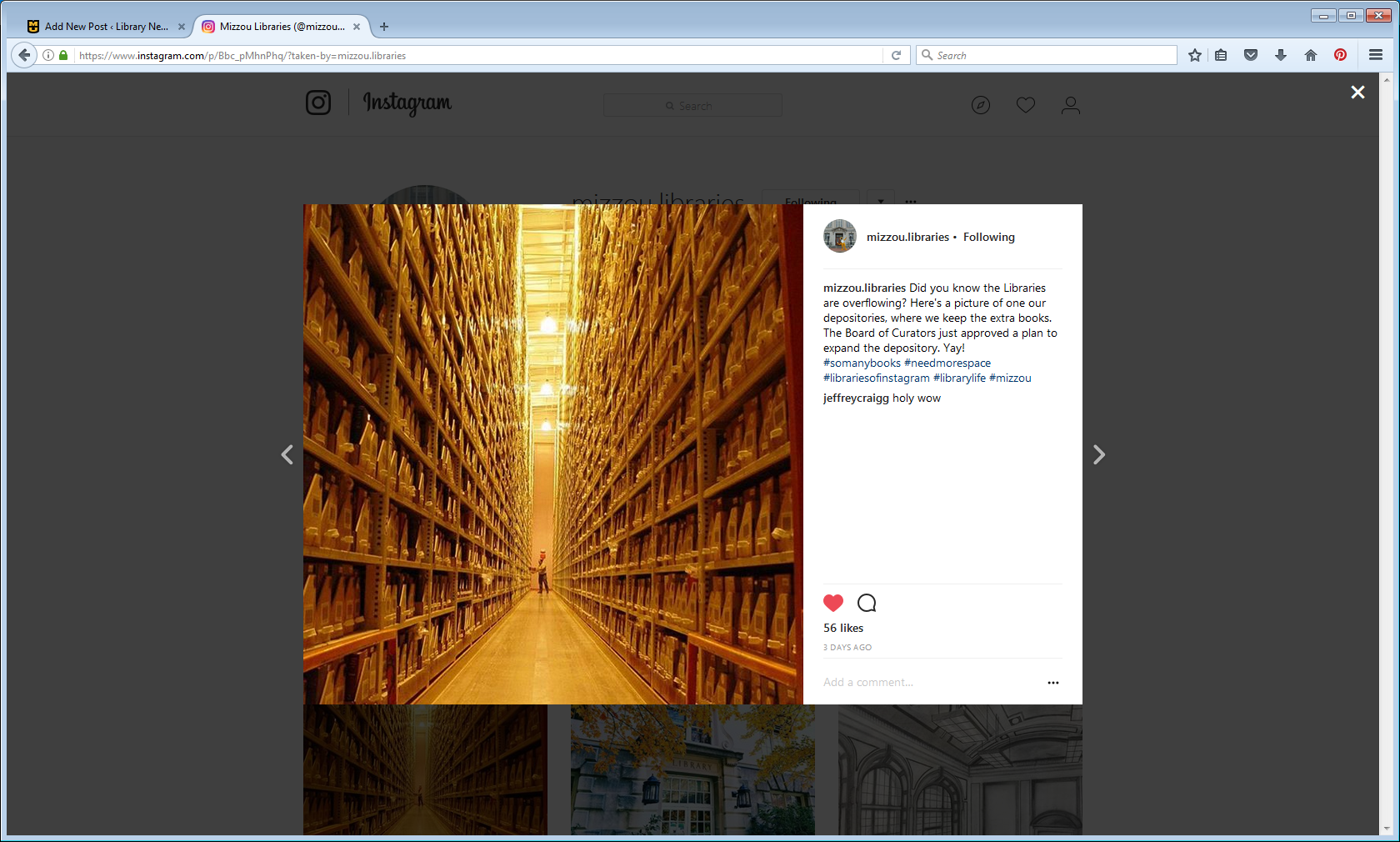Image resolution: width=1400 pixels, height=842 pixels.
Task: Open the #librariesofinstagram hashtag link
Action: click(876, 378)
